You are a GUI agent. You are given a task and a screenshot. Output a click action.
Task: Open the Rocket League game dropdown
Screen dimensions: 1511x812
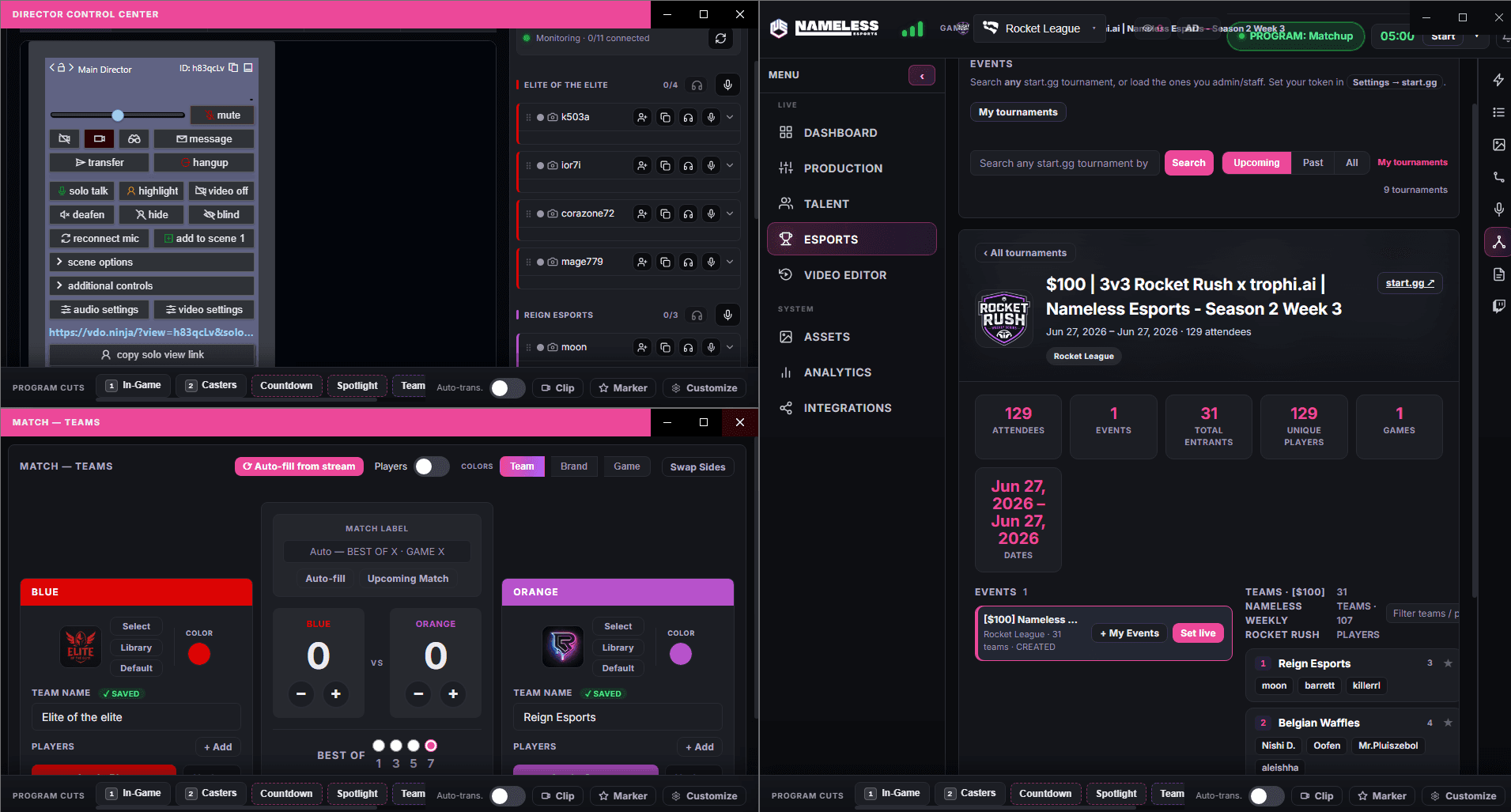(1039, 28)
